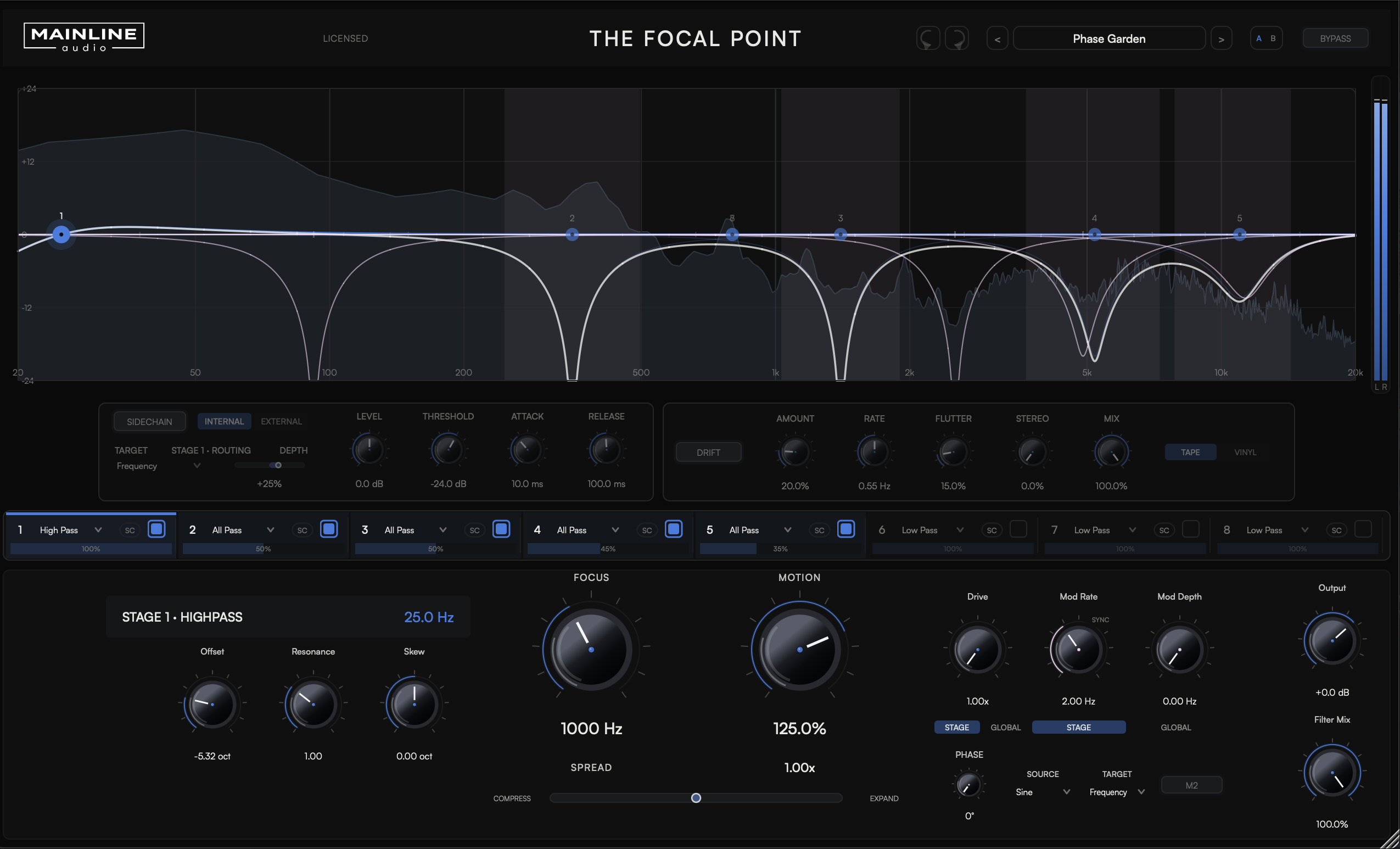1400x849 pixels.
Task: Go to previous preset arrow
Action: pos(997,38)
